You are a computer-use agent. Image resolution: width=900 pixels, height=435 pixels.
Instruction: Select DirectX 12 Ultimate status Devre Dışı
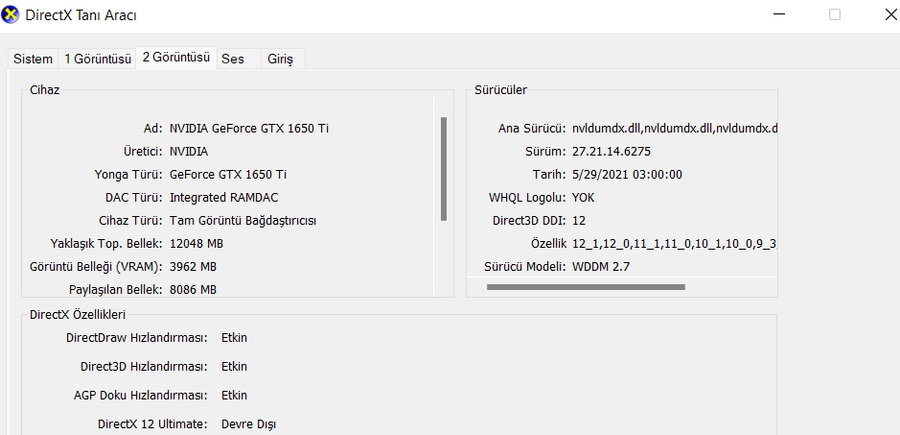coord(249,425)
